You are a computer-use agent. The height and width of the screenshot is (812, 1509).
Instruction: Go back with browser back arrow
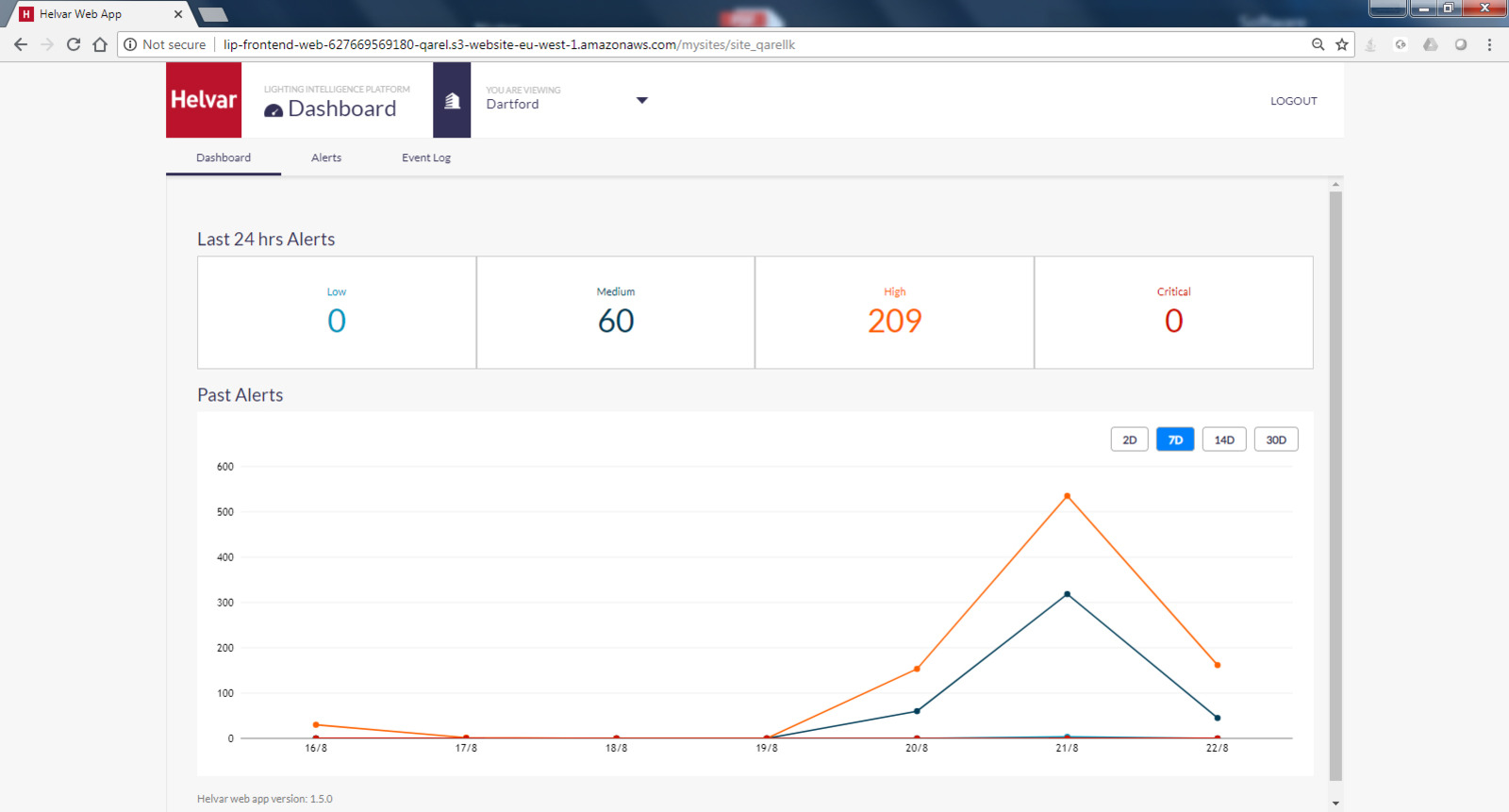point(21,44)
